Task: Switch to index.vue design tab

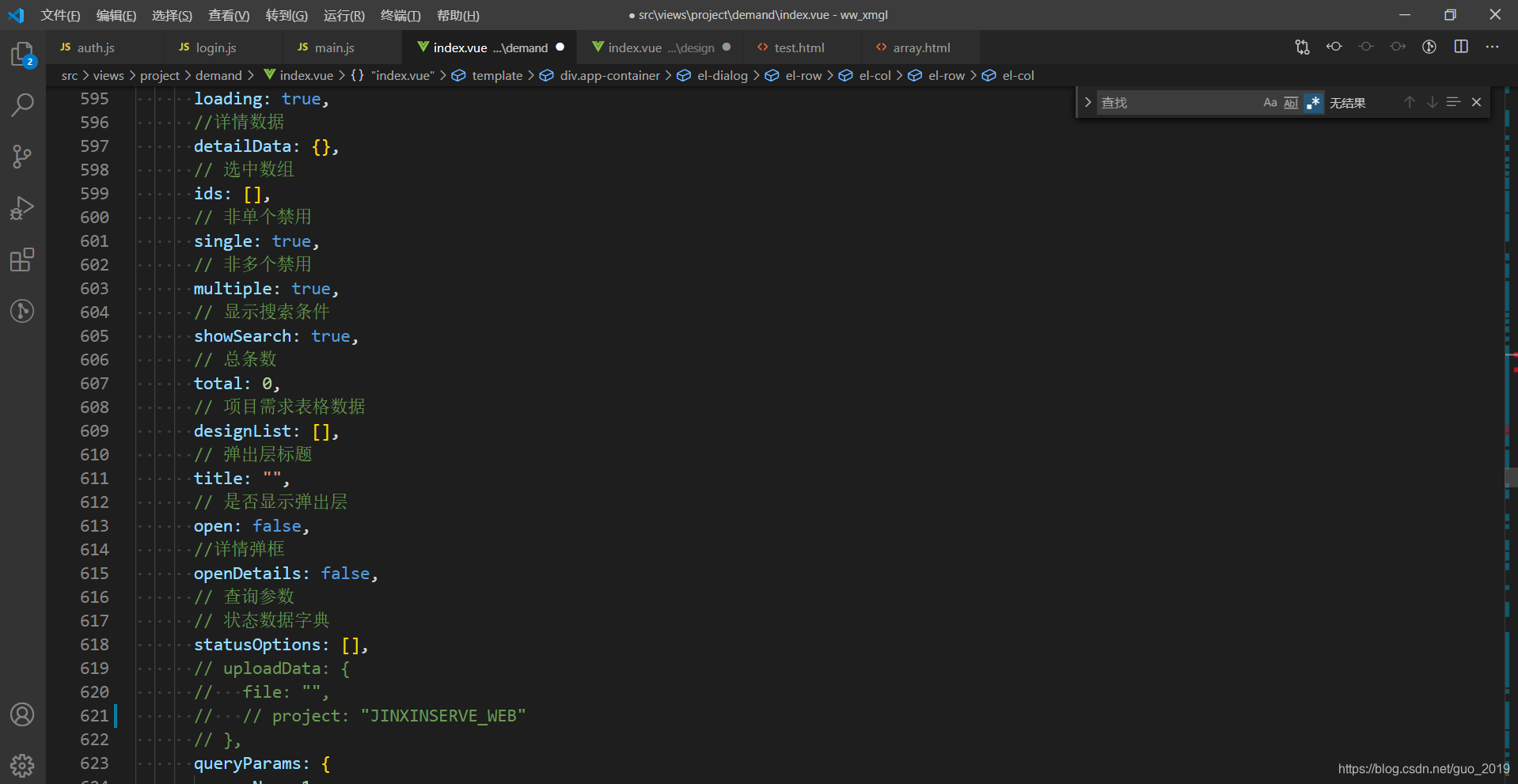Action: coord(661,47)
